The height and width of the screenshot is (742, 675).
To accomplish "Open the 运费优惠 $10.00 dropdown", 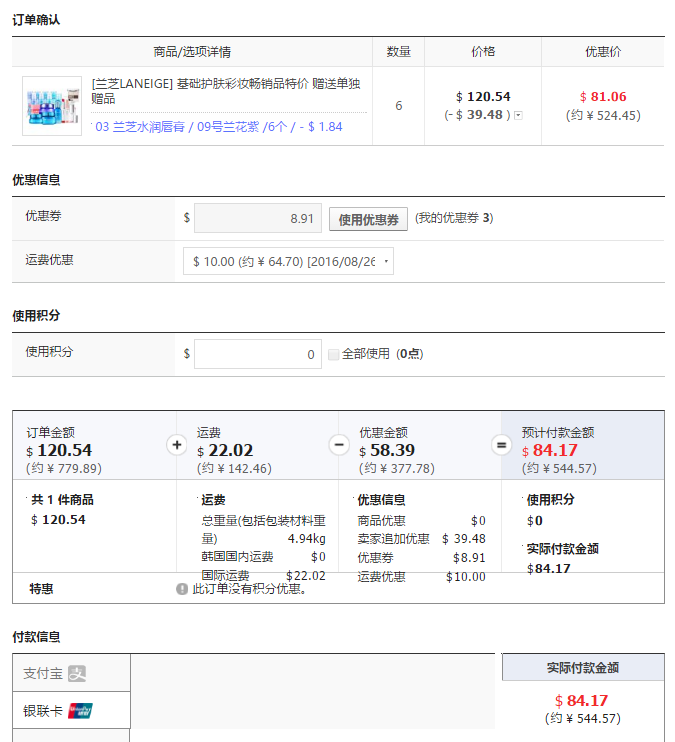I will [x=288, y=261].
